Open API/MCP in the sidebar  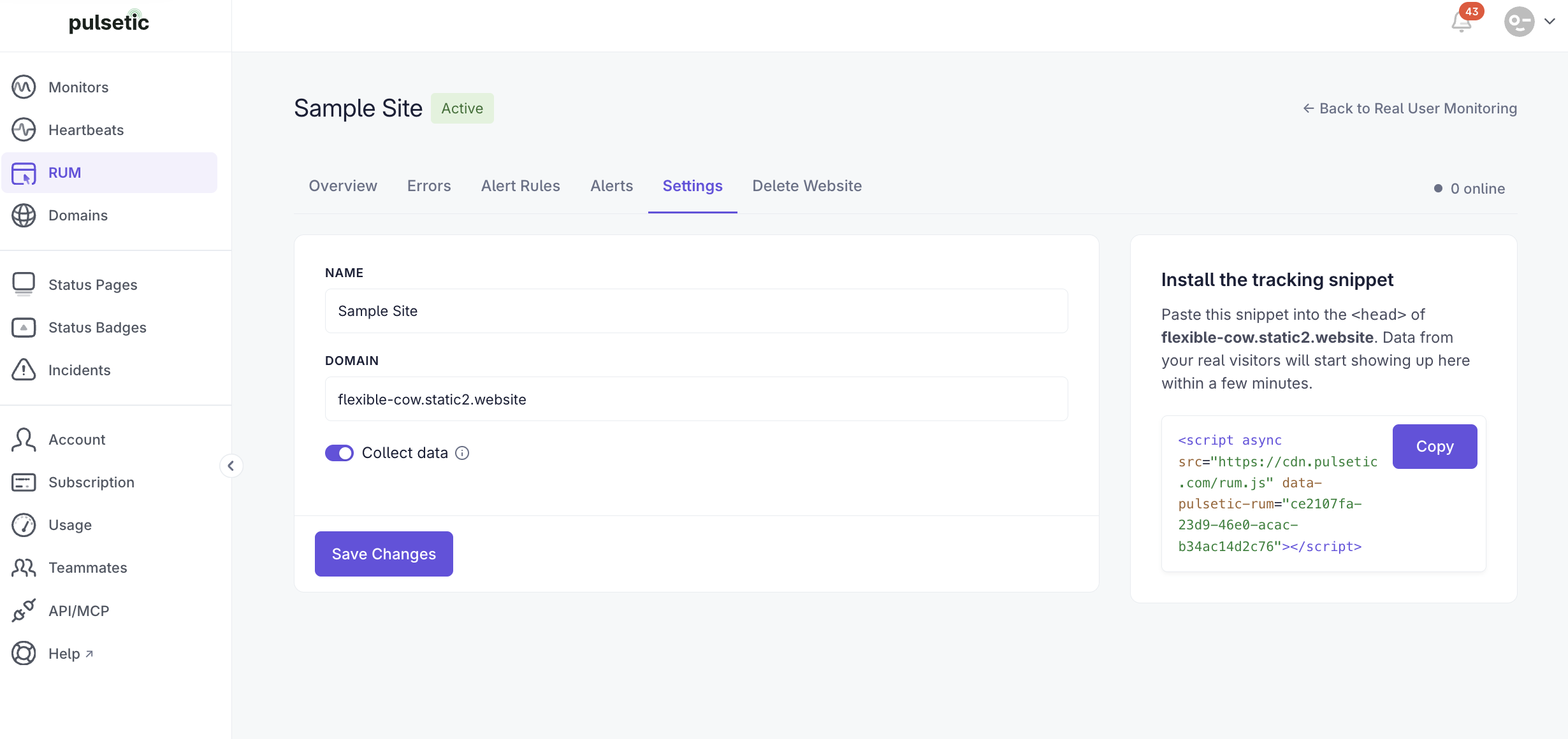109,610
